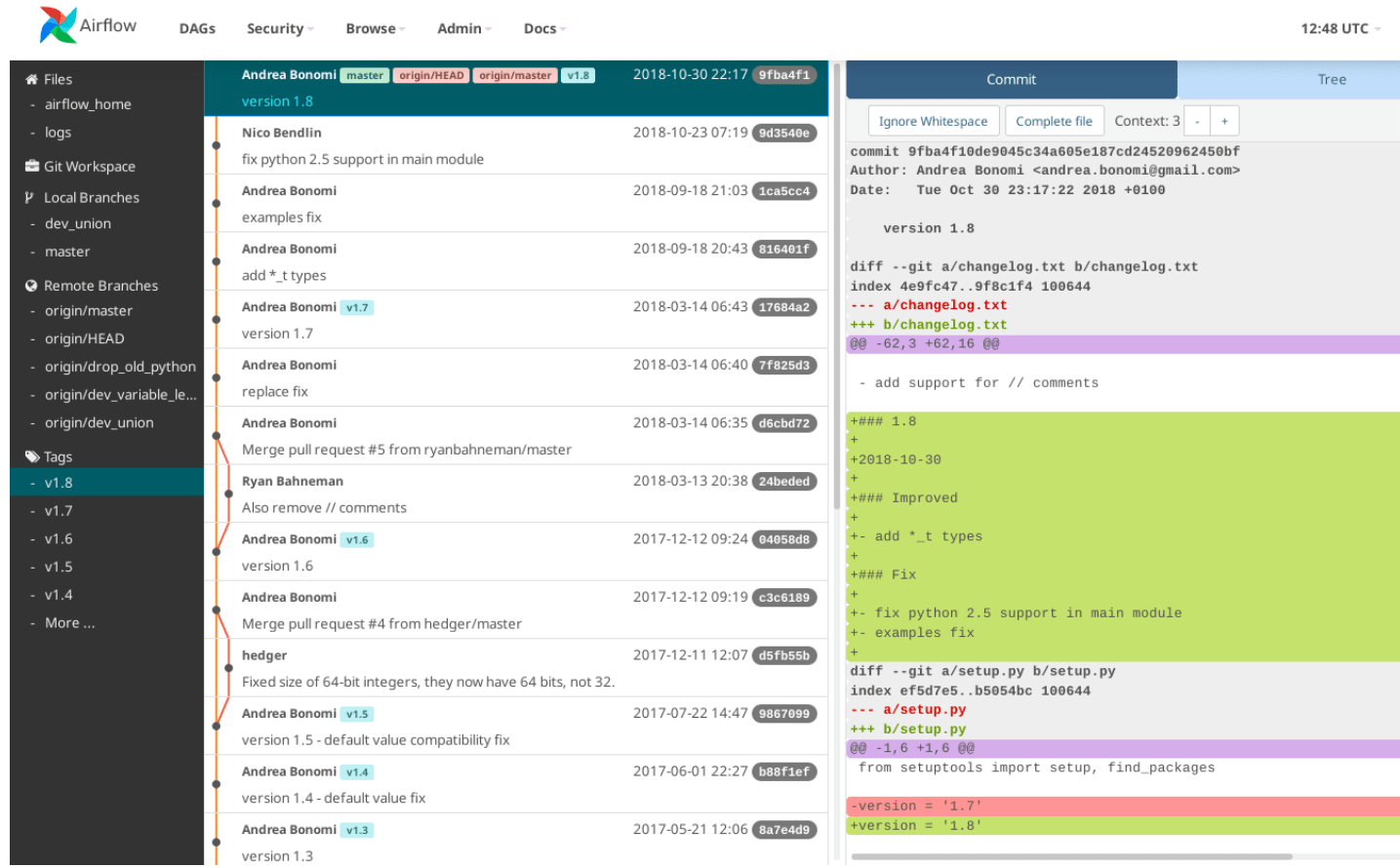Viewport: 1400px width, 868px height.
Task: Toggle Complete file view
Action: tap(1054, 121)
